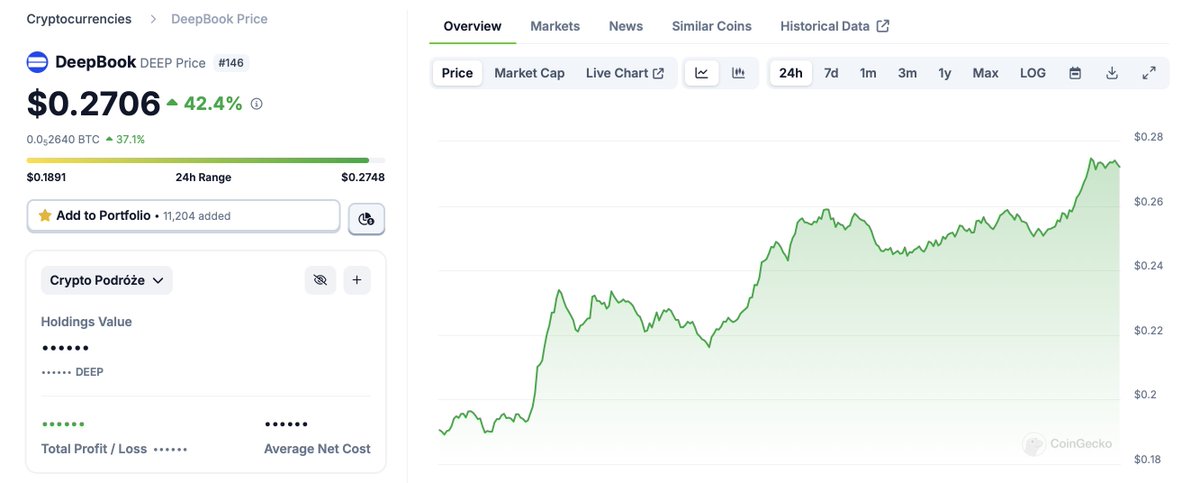Select the 1y time range
The image size is (1200, 483).
click(945, 73)
